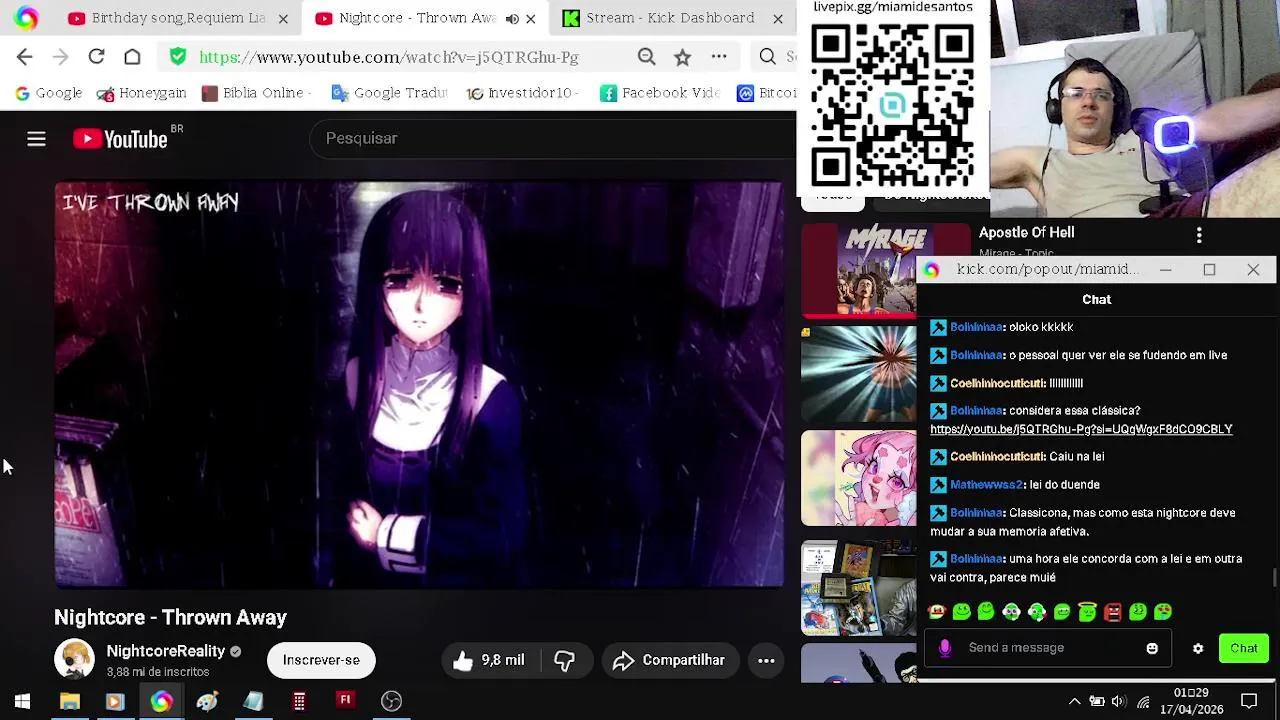
Task: Open the YouTube hamburger guide menu
Action: click(36, 139)
